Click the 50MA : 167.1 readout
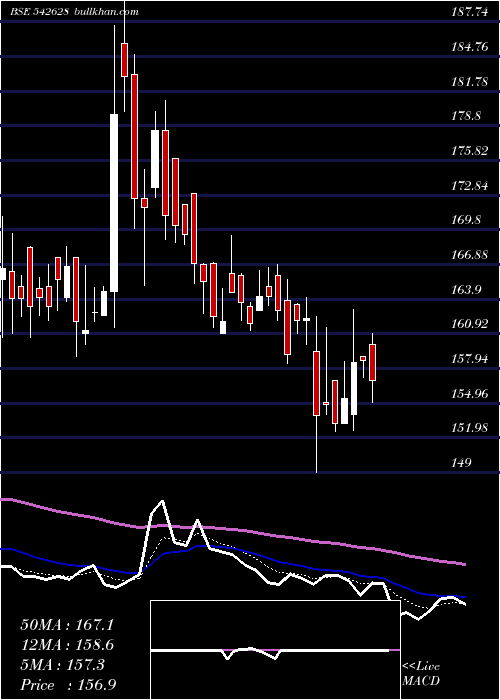 point(67,625)
